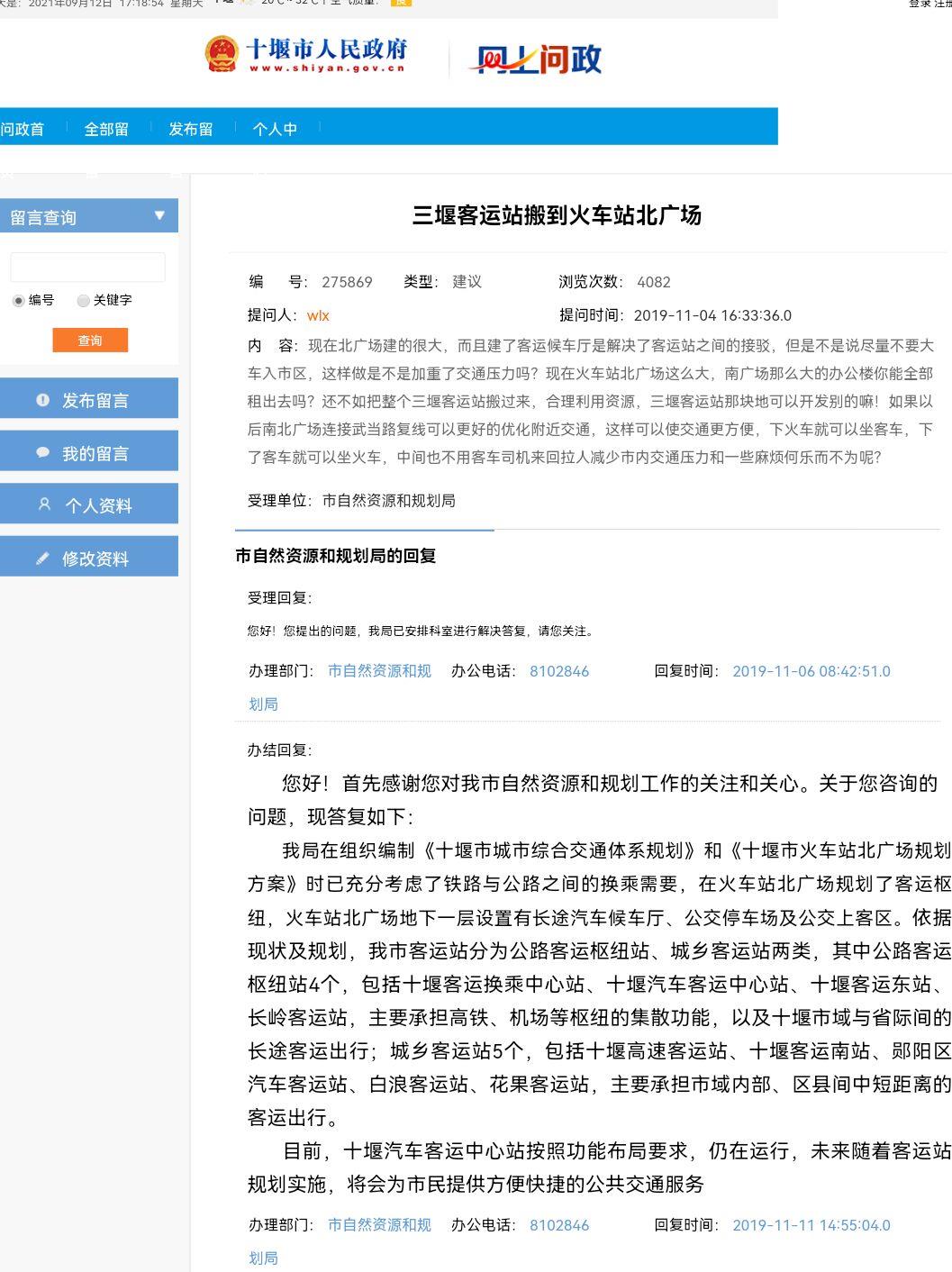The image size is (952, 1272).
Task: Open the 个人中 navigation tab
Action: [275, 129]
